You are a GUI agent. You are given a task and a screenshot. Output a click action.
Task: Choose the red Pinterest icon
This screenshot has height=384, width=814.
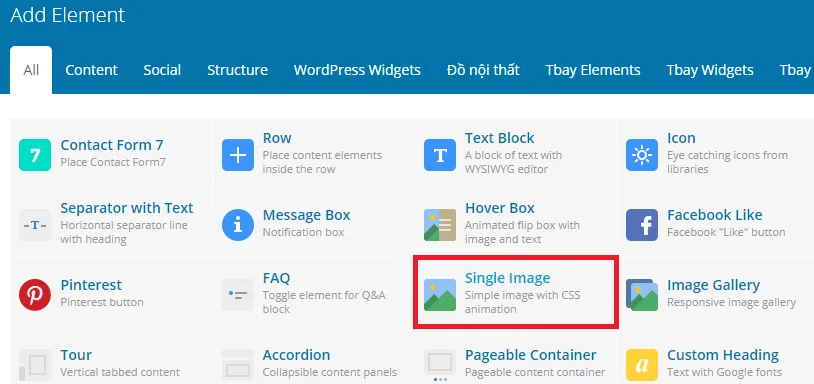[x=35, y=295]
